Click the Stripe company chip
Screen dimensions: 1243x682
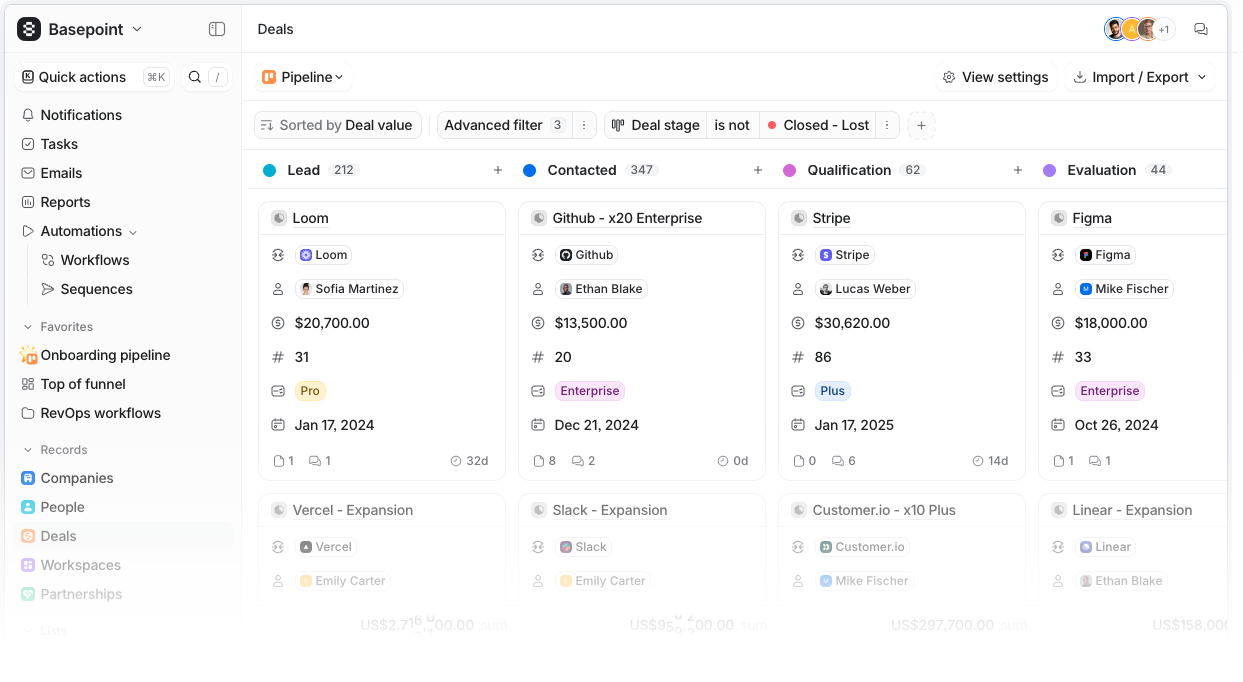point(845,255)
